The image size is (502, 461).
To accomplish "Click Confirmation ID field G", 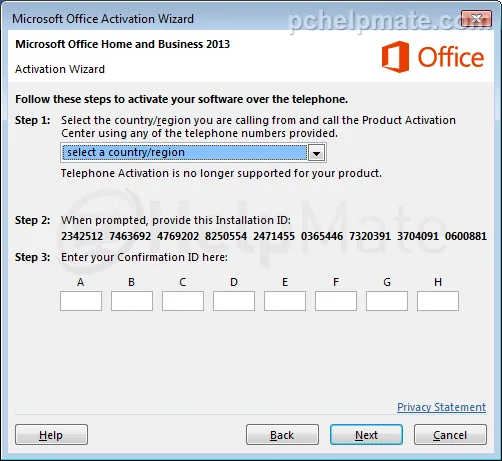I will [387, 301].
